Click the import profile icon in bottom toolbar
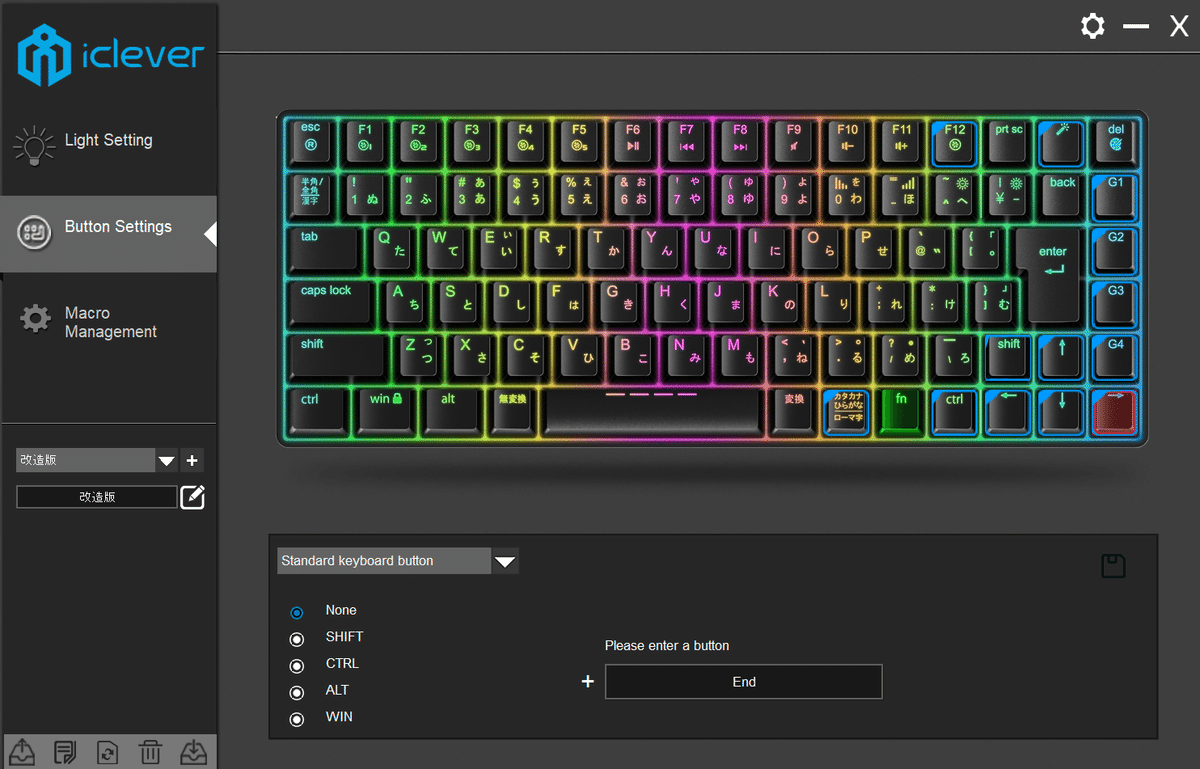 pos(193,751)
